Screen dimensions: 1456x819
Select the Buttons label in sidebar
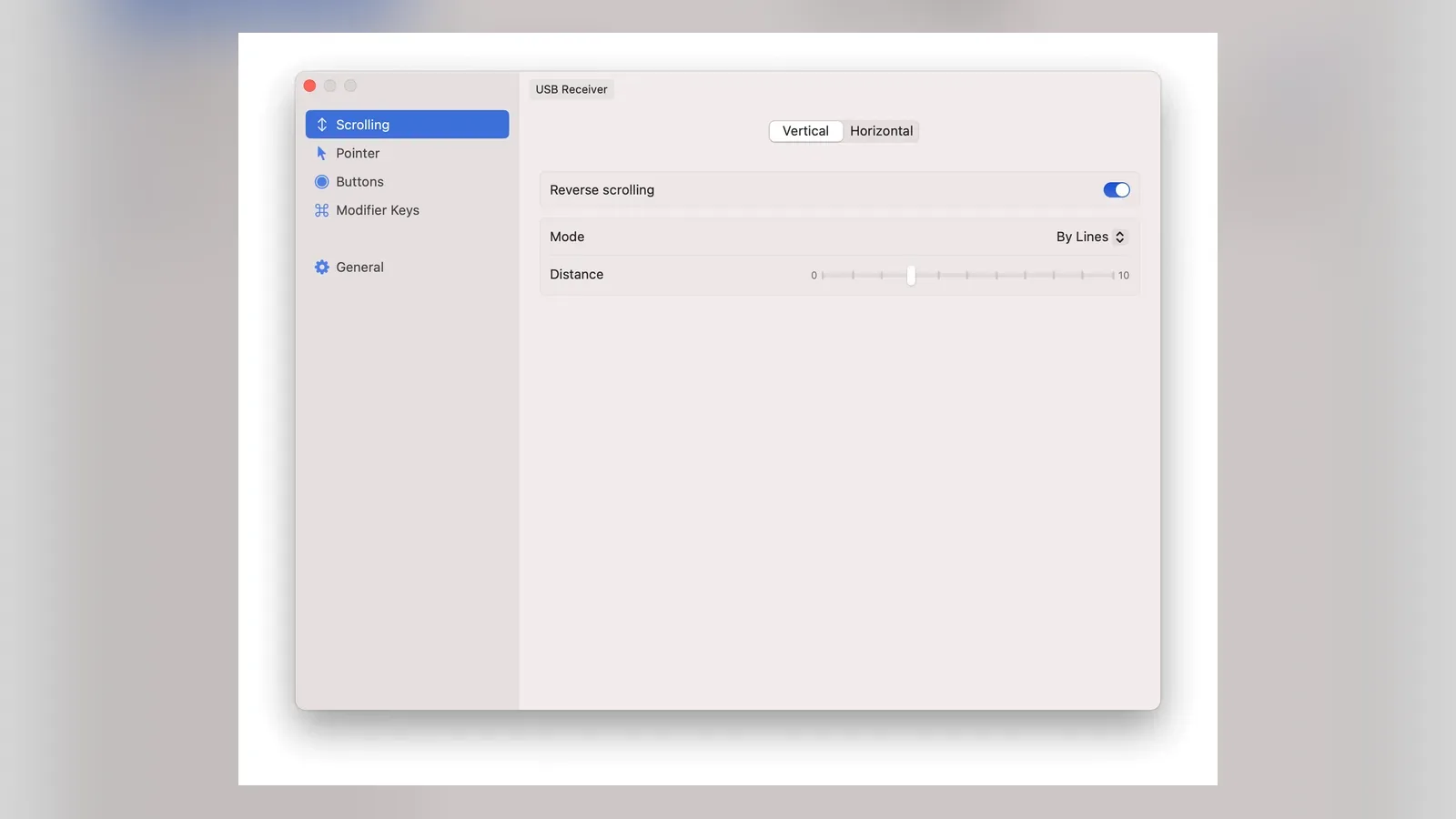point(359,182)
